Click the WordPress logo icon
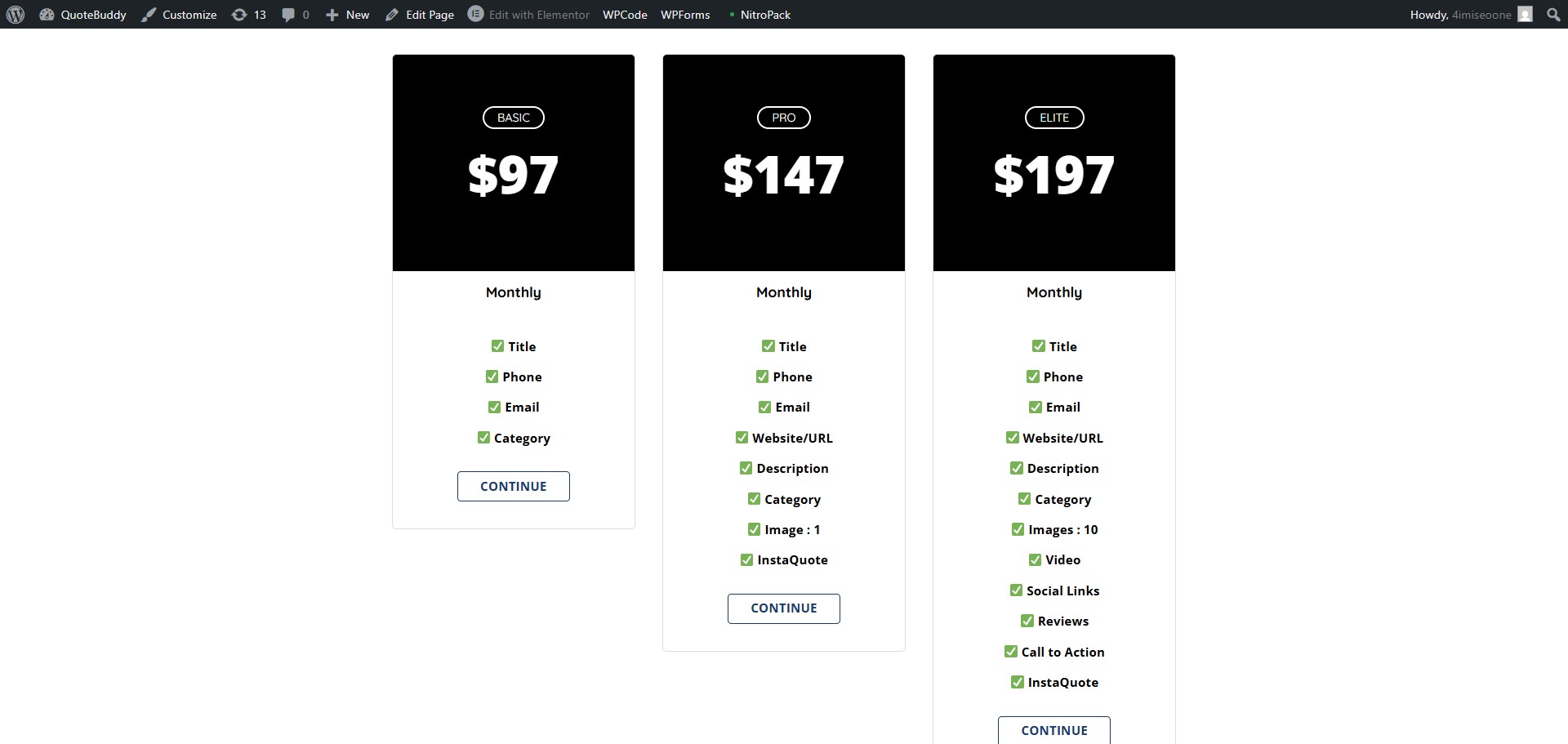Viewport: 1568px width, 744px height. (16, 15)
